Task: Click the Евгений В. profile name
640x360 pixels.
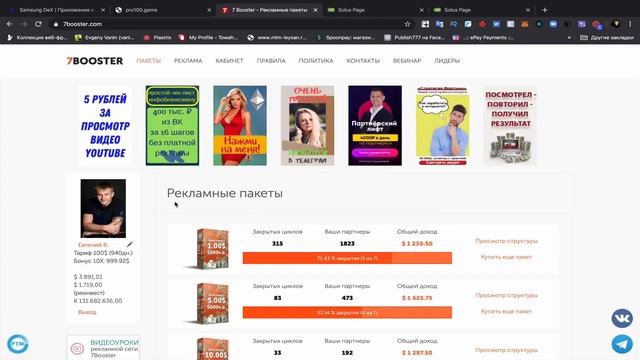Action: [93, 245]
